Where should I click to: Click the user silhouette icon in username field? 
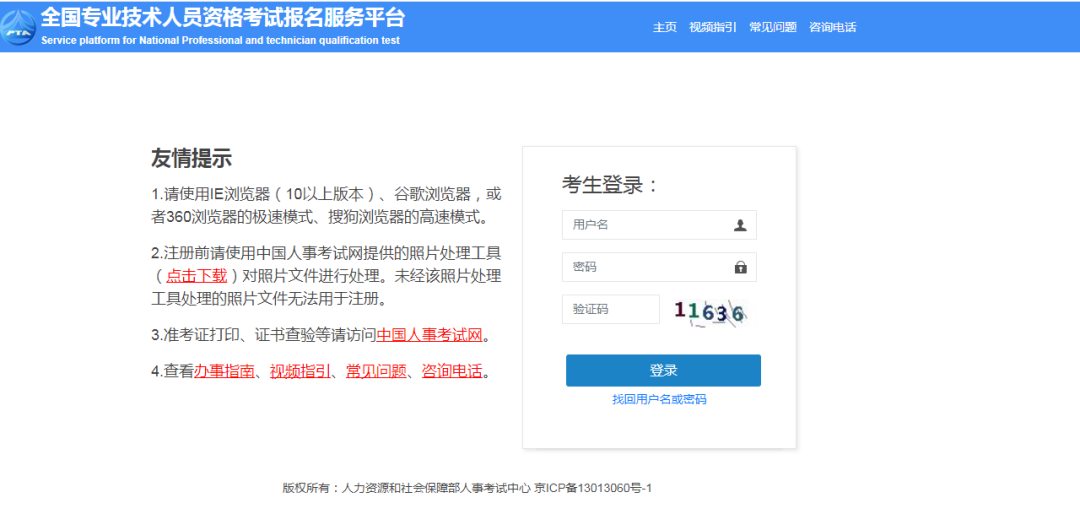[x=740, y=225]
